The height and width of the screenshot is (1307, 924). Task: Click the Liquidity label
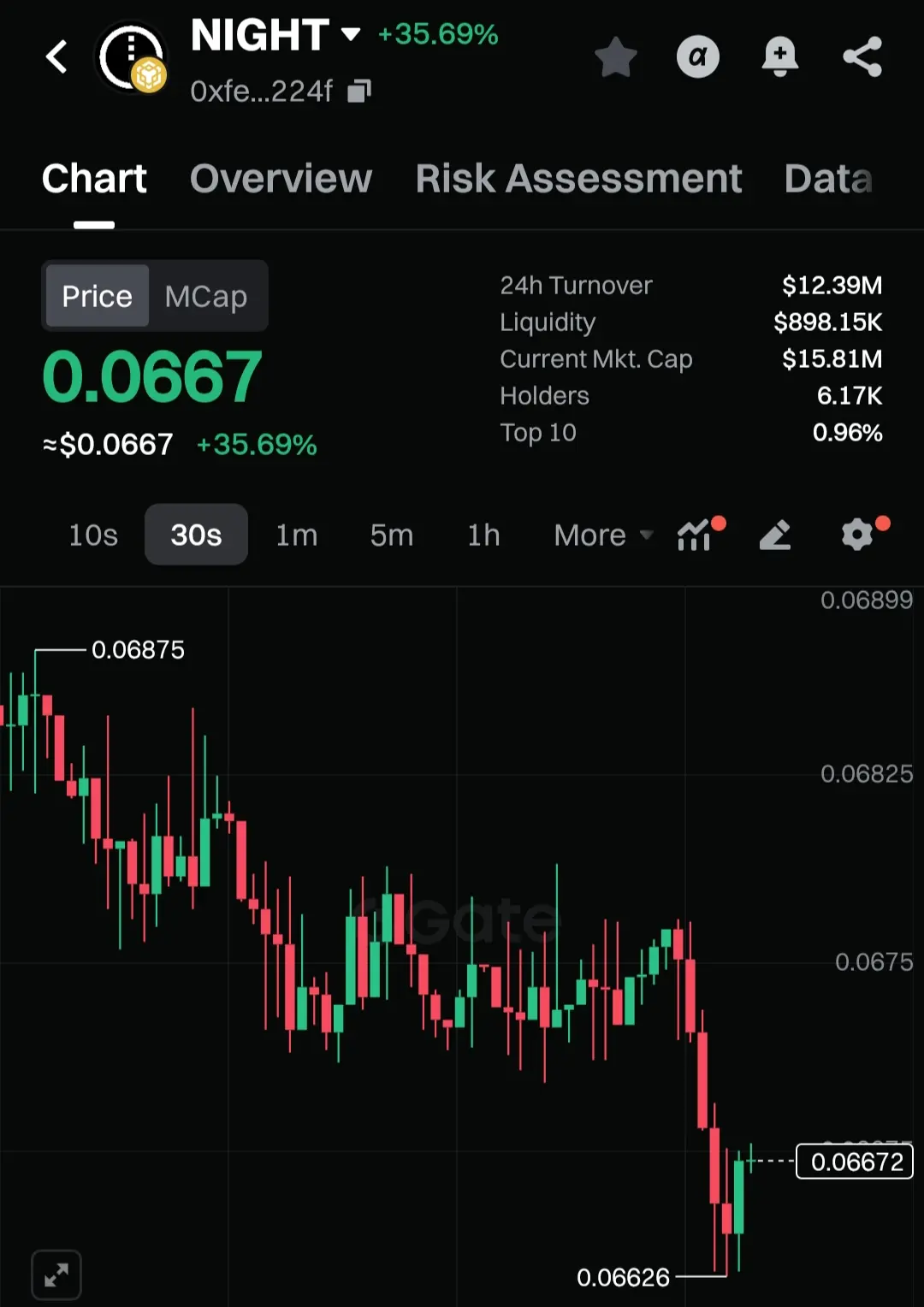tap(548, 322)
